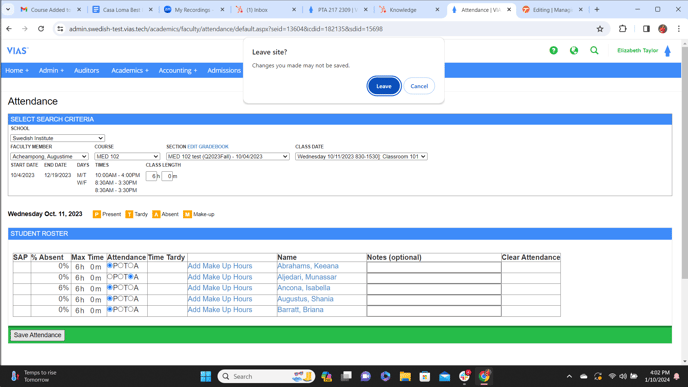Viewport: 688px width, 387px height.
Task: Mark Ancona, Isabella as Tardy
Action: point(121,287)
